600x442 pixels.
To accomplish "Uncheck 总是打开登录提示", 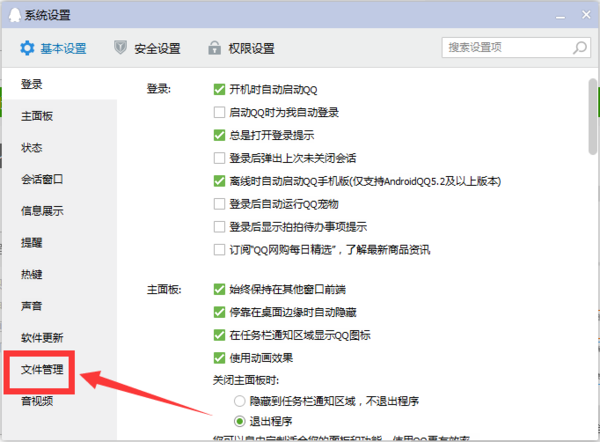I will pyautogui.click(x=219, y=135).
